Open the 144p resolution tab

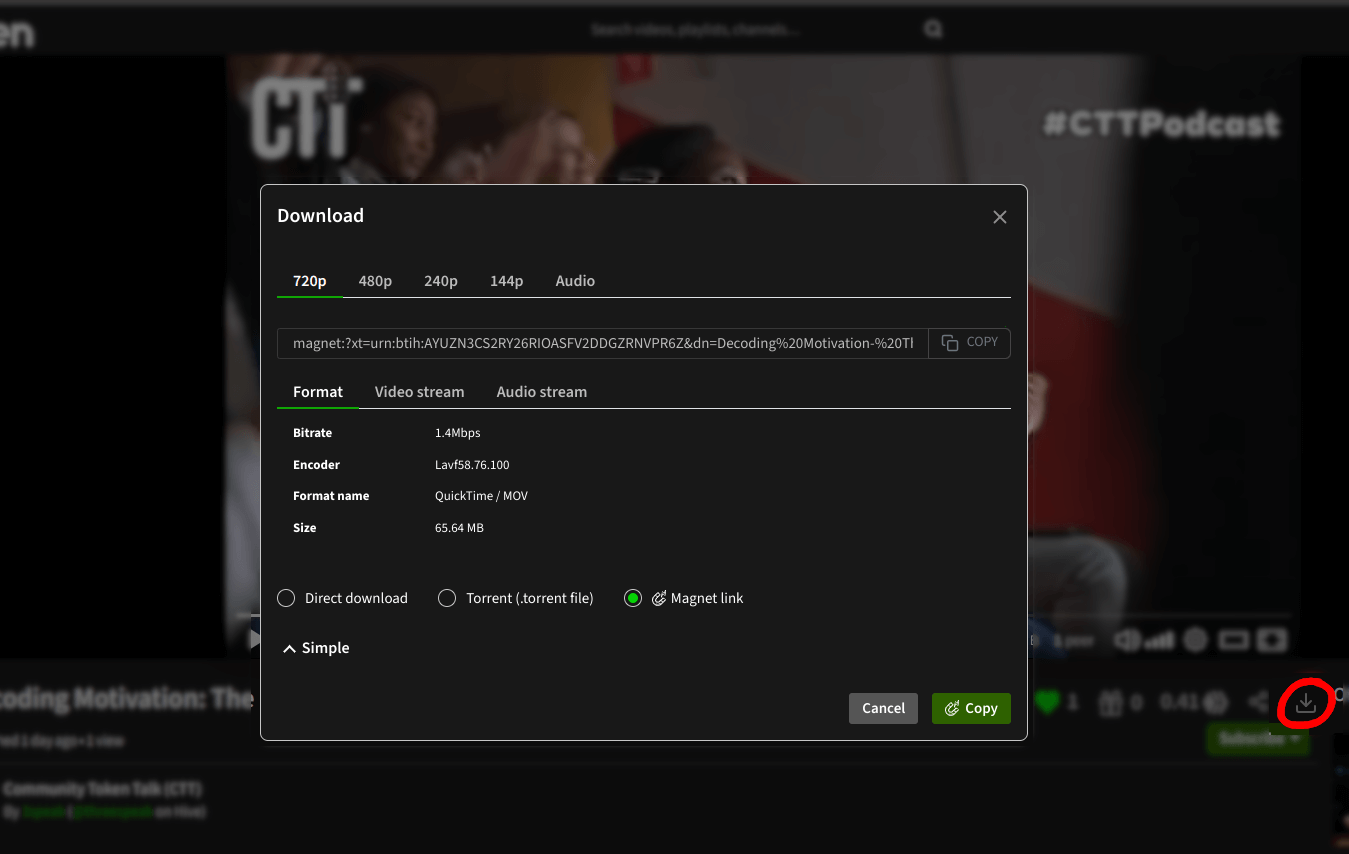[507, 281]
